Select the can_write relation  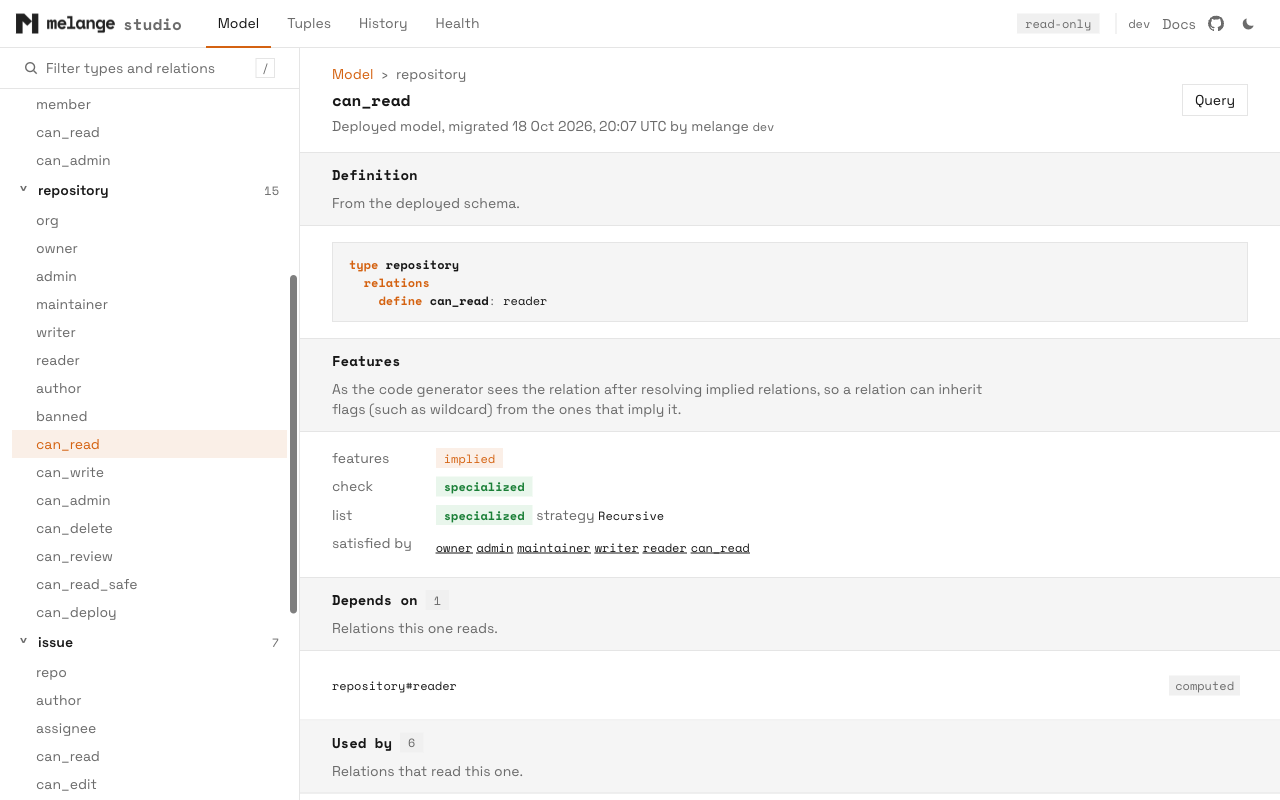click(150, 472)
